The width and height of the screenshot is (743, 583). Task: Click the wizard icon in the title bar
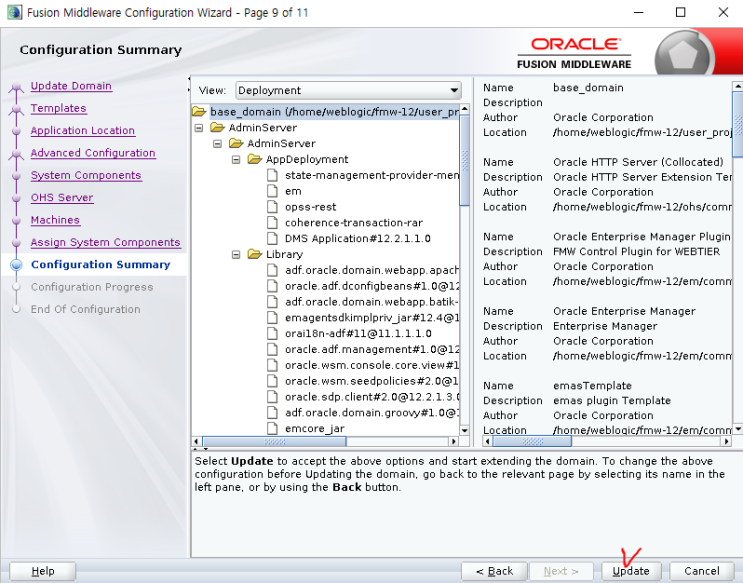point(14,12)
